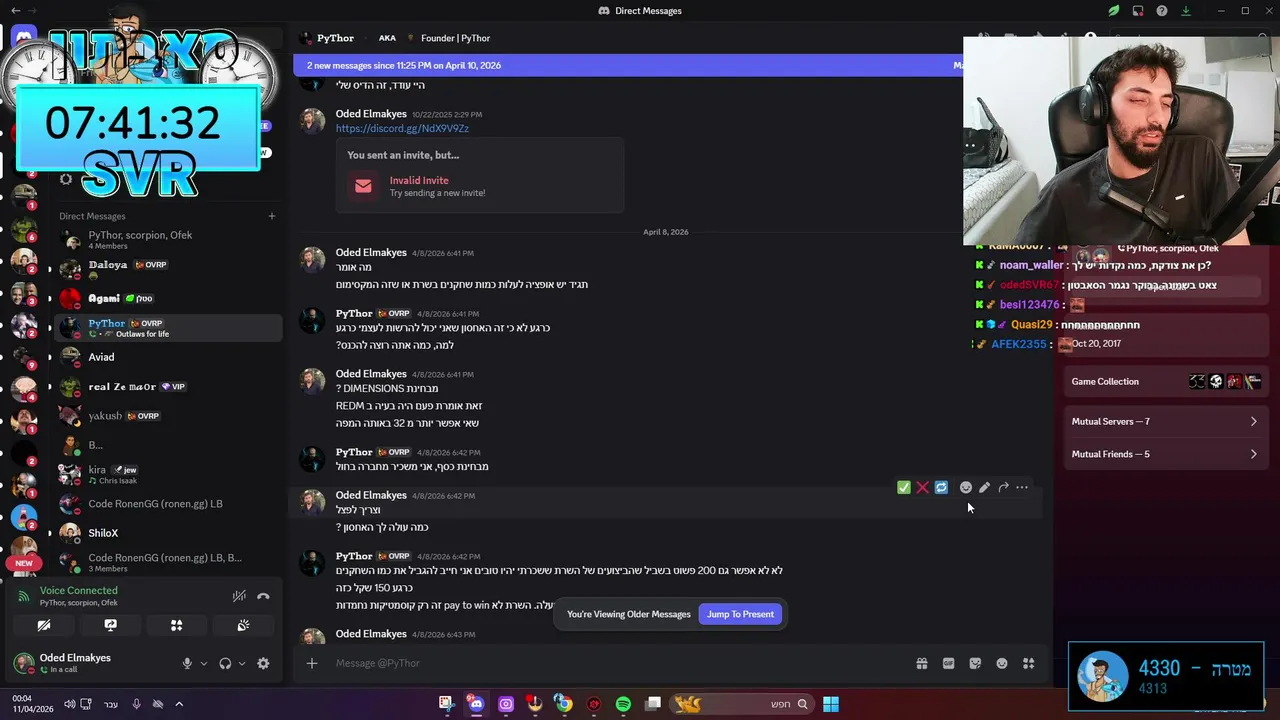Click the green download update icon

pos(1186,11)
